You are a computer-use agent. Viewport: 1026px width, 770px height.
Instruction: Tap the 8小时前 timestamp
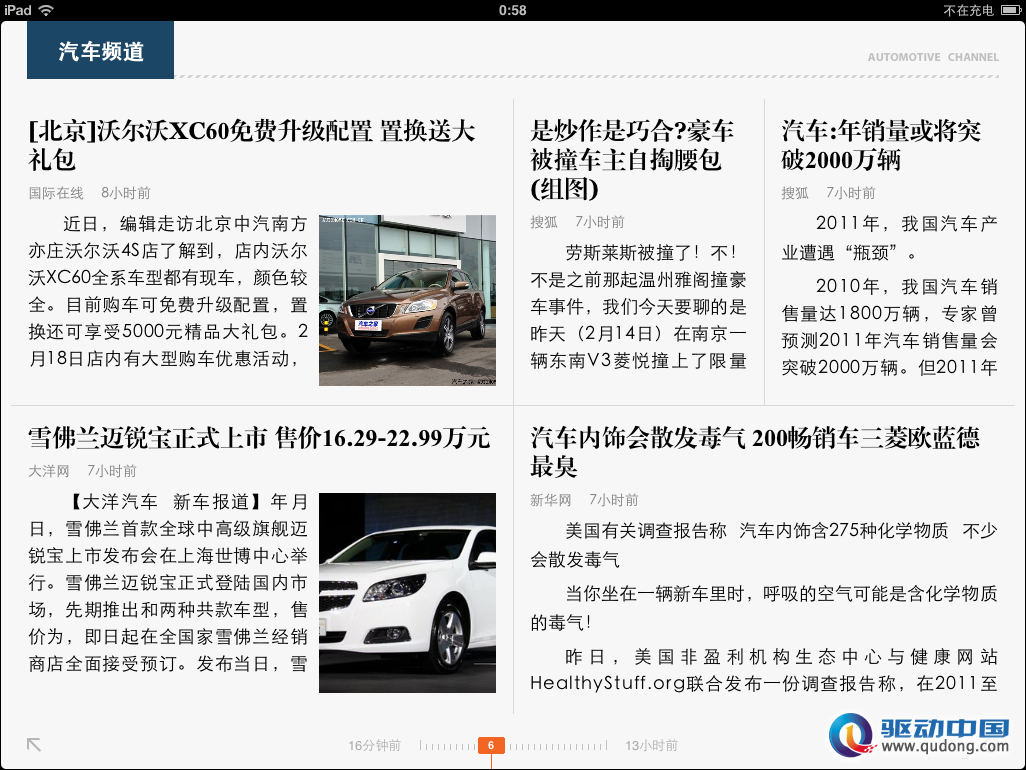pyautogui.click(x=126, y=193)
